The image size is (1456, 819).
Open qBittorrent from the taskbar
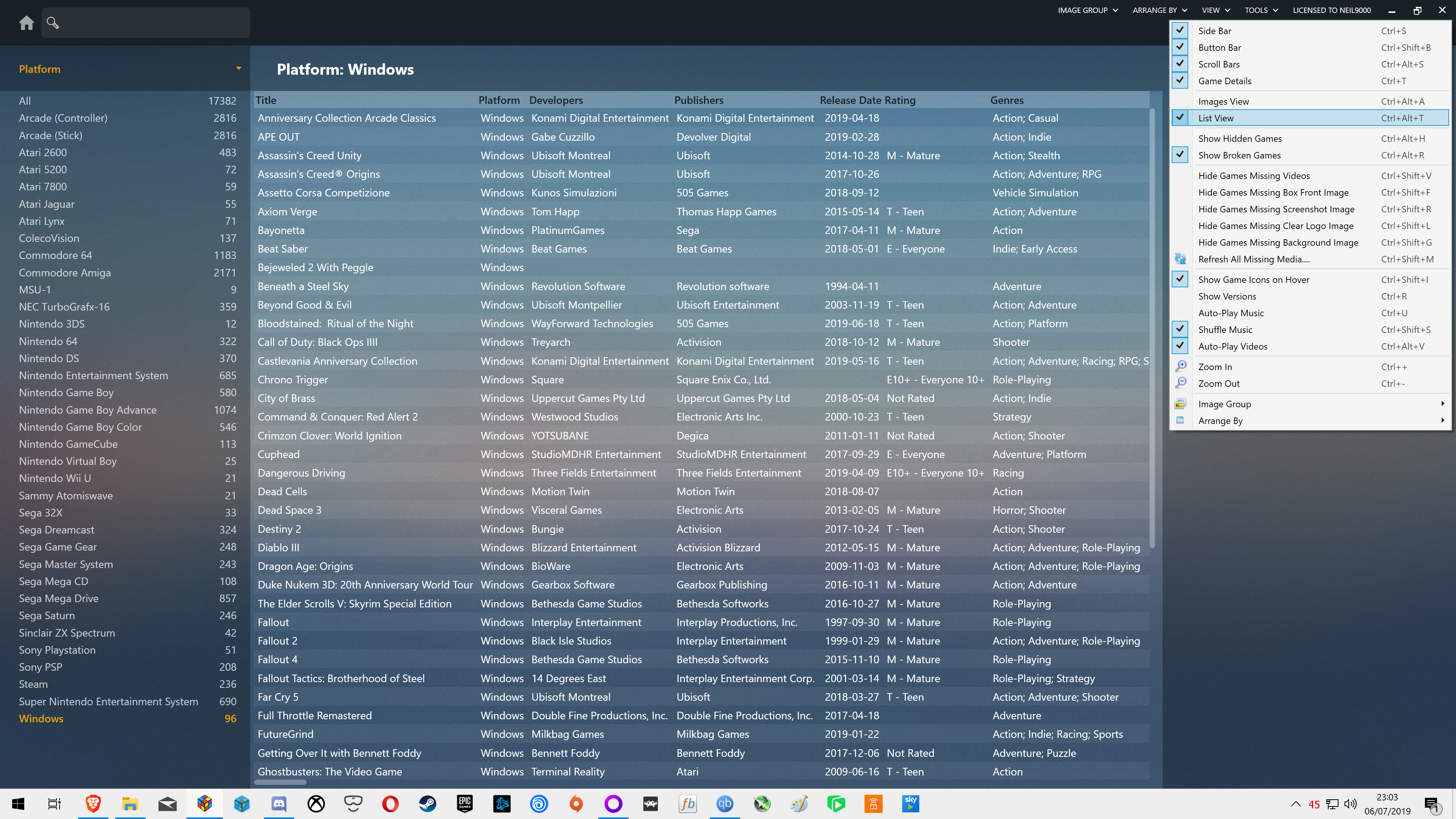point(725,804)
